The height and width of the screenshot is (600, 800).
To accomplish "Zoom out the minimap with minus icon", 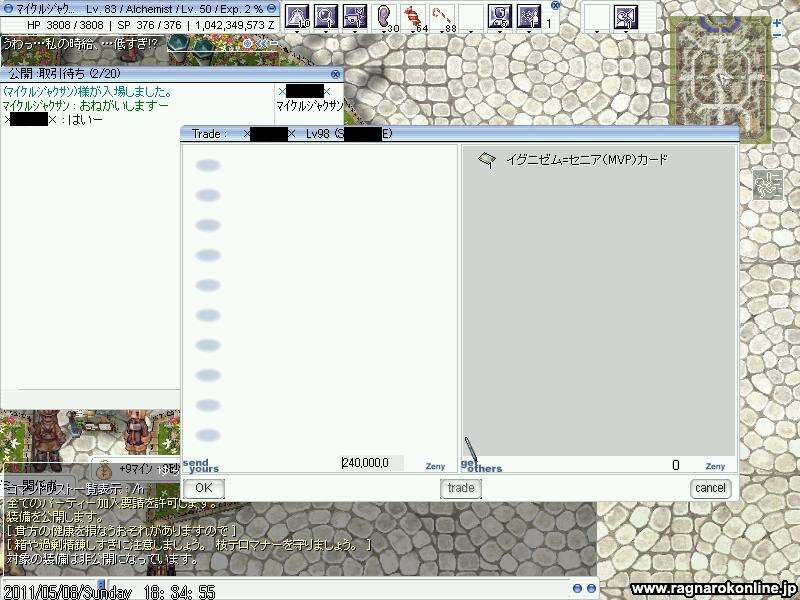I will 777,35.
